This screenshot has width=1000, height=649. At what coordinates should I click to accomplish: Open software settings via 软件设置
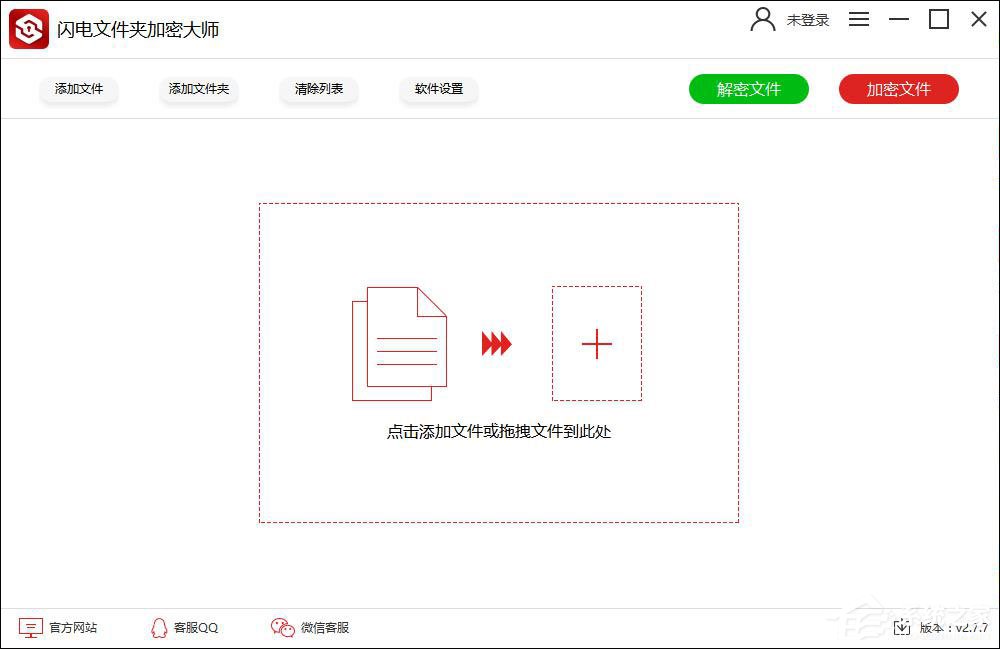[438, 88]
